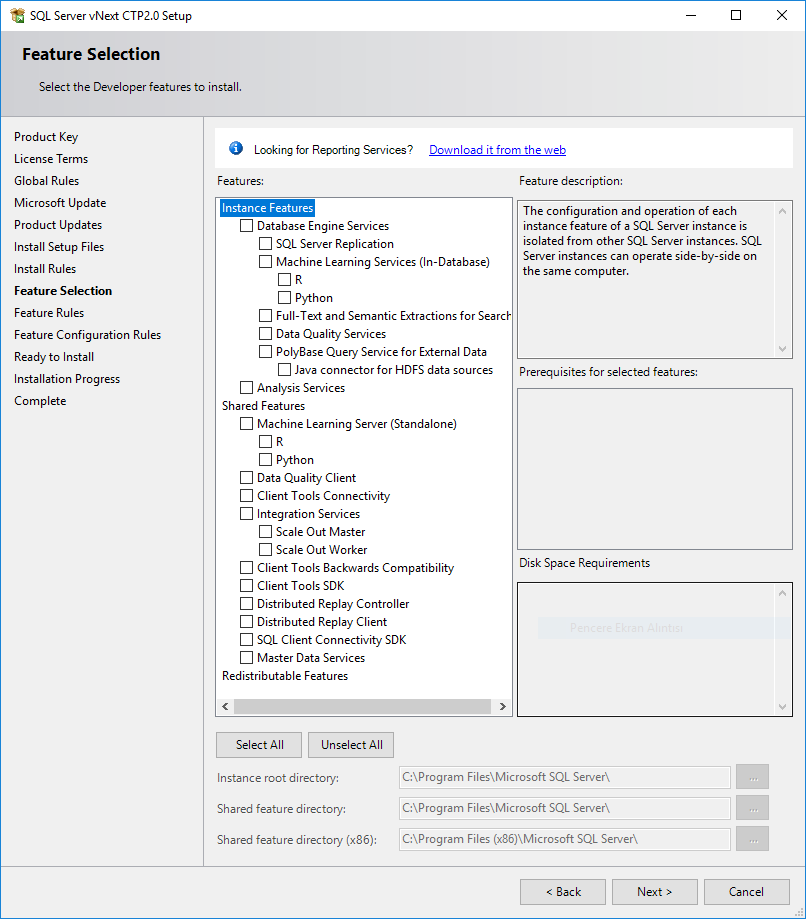Open the Product Key step in sidebar
This screenshot has width=806, height=919.
(46, 136)
